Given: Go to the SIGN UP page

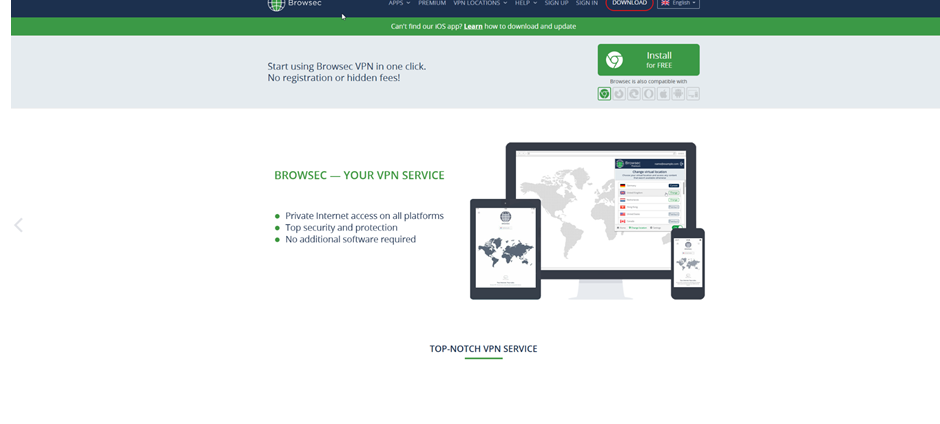Looking at the screenshot, I should [557, 4].
